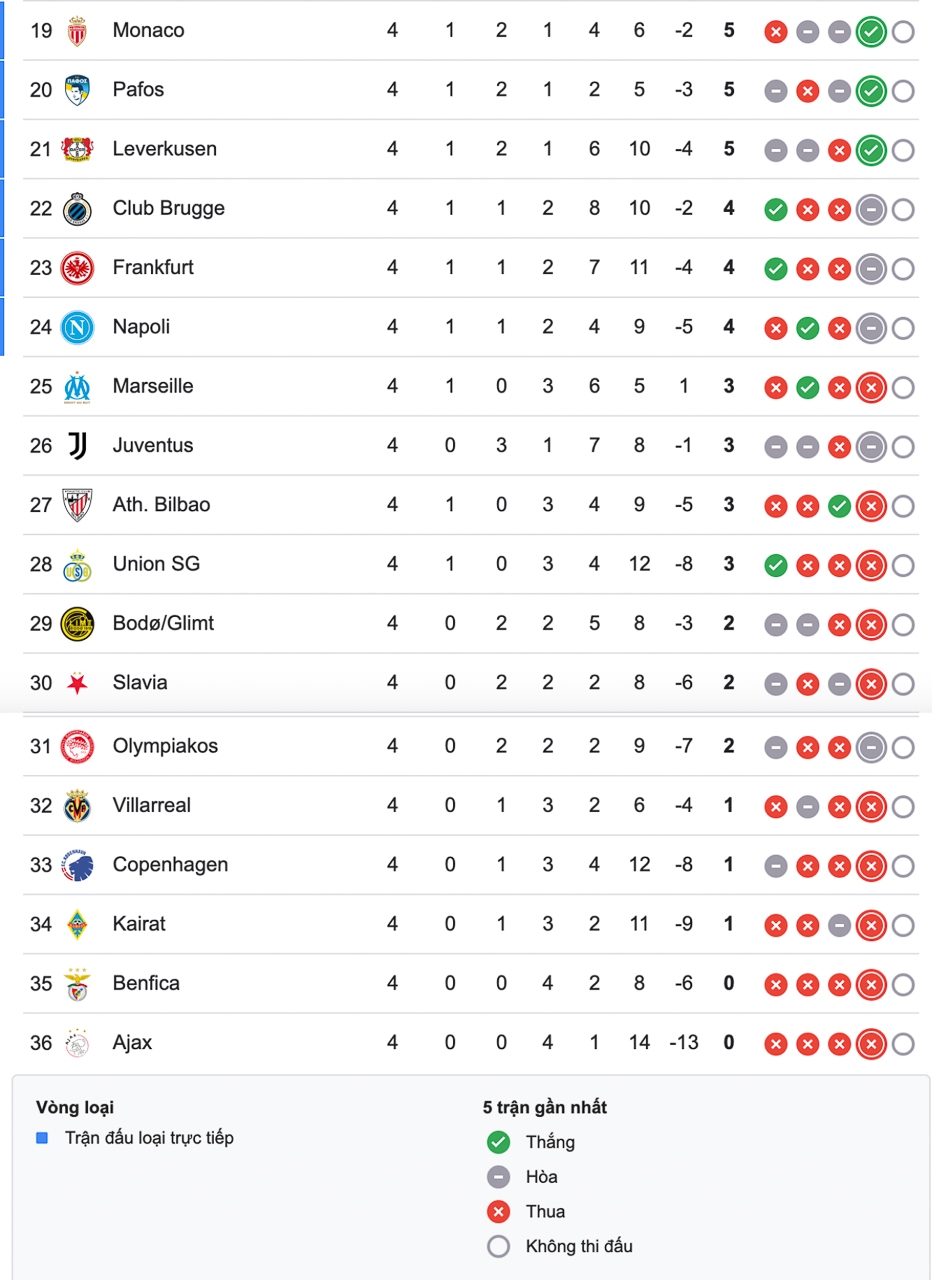Click the Juventus club logo
The height and width of the screenshot is (1280, 932).
pyautogui.click(x=77, y=446)
